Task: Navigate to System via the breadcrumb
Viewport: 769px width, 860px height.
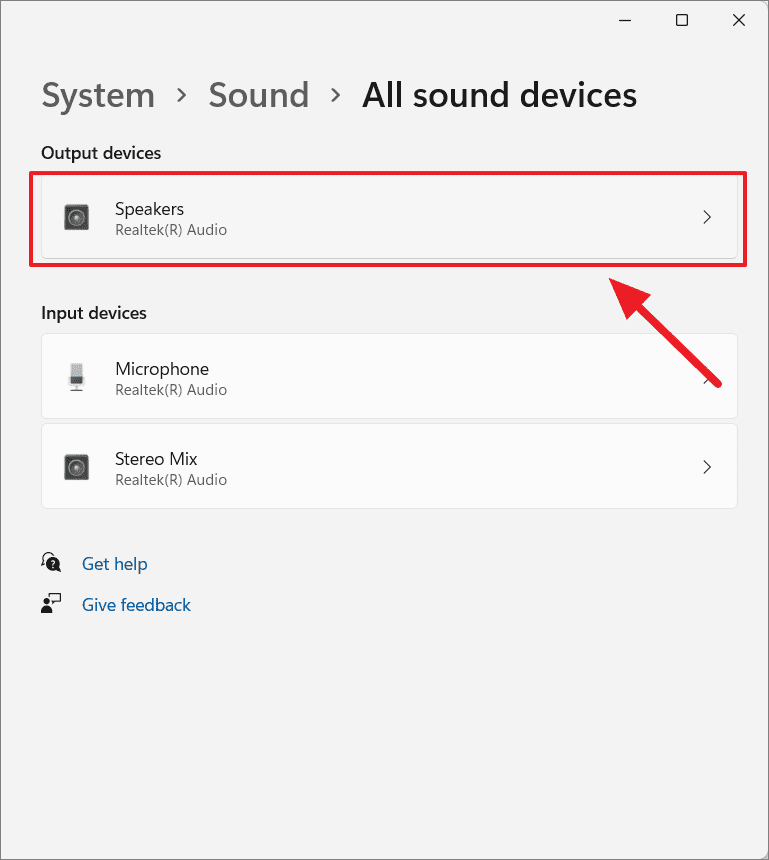Action: (98, 95)
